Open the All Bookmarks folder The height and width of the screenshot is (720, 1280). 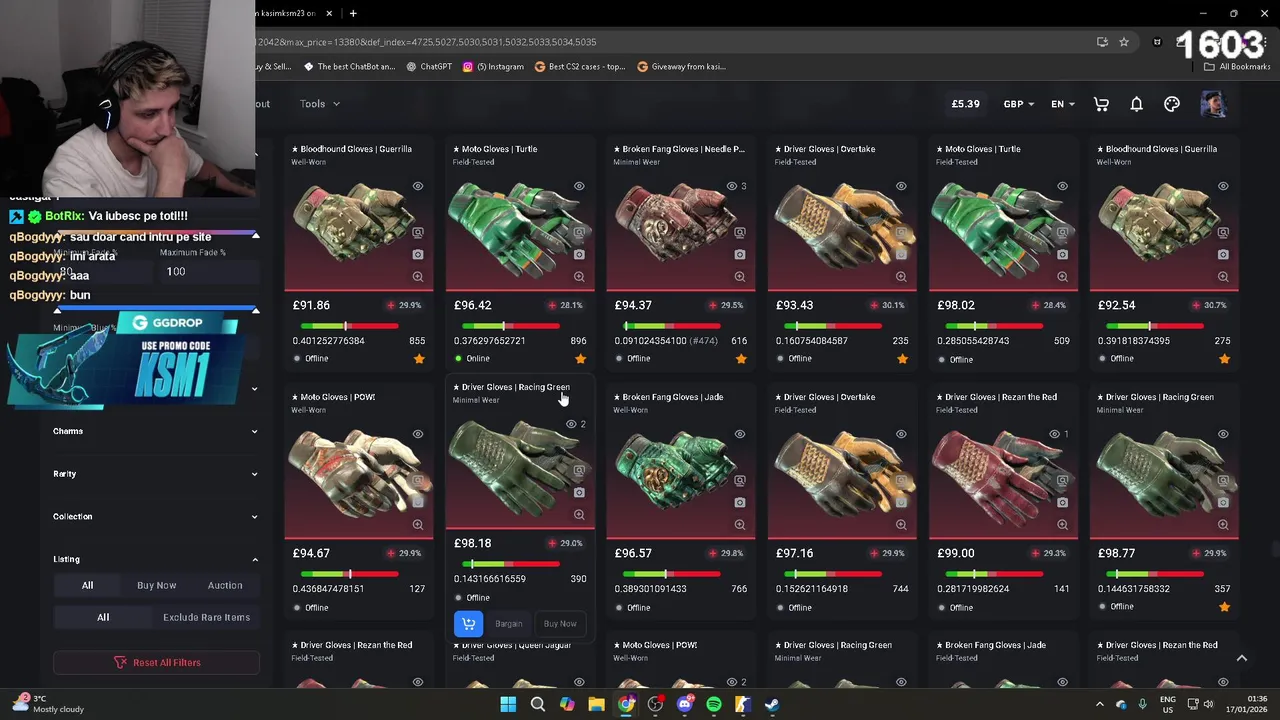1237,67
